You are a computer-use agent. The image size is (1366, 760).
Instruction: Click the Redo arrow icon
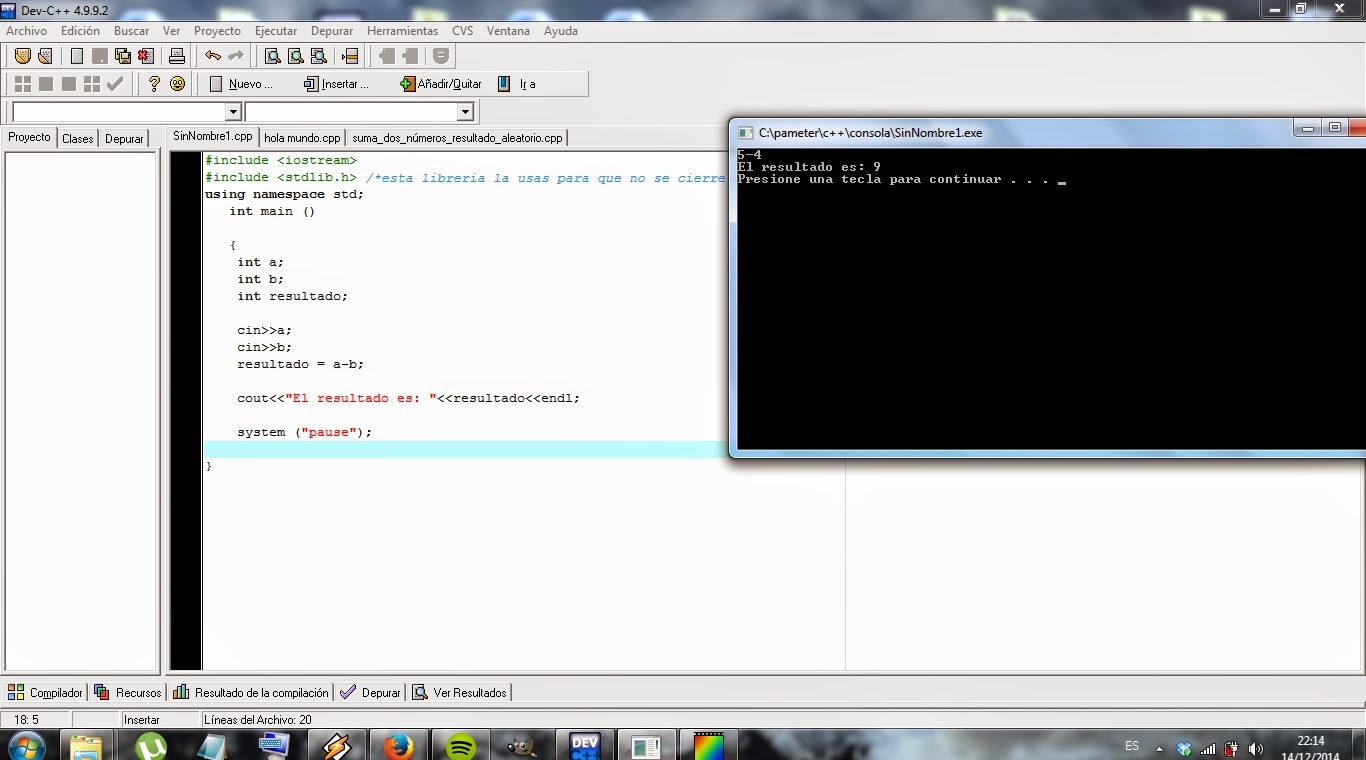tap(236, 56)
